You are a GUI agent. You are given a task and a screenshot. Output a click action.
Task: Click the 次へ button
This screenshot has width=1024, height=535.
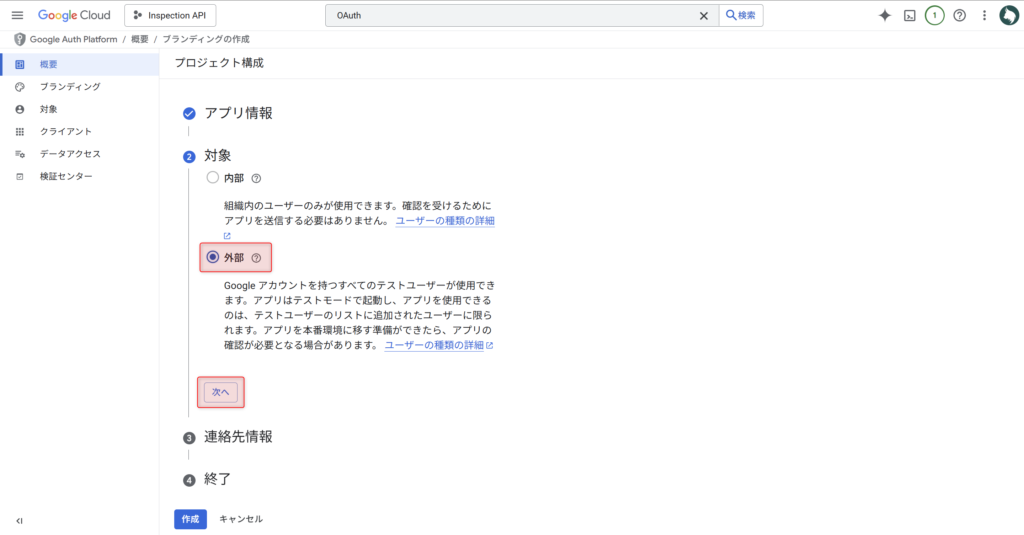(x=221, y=392)
